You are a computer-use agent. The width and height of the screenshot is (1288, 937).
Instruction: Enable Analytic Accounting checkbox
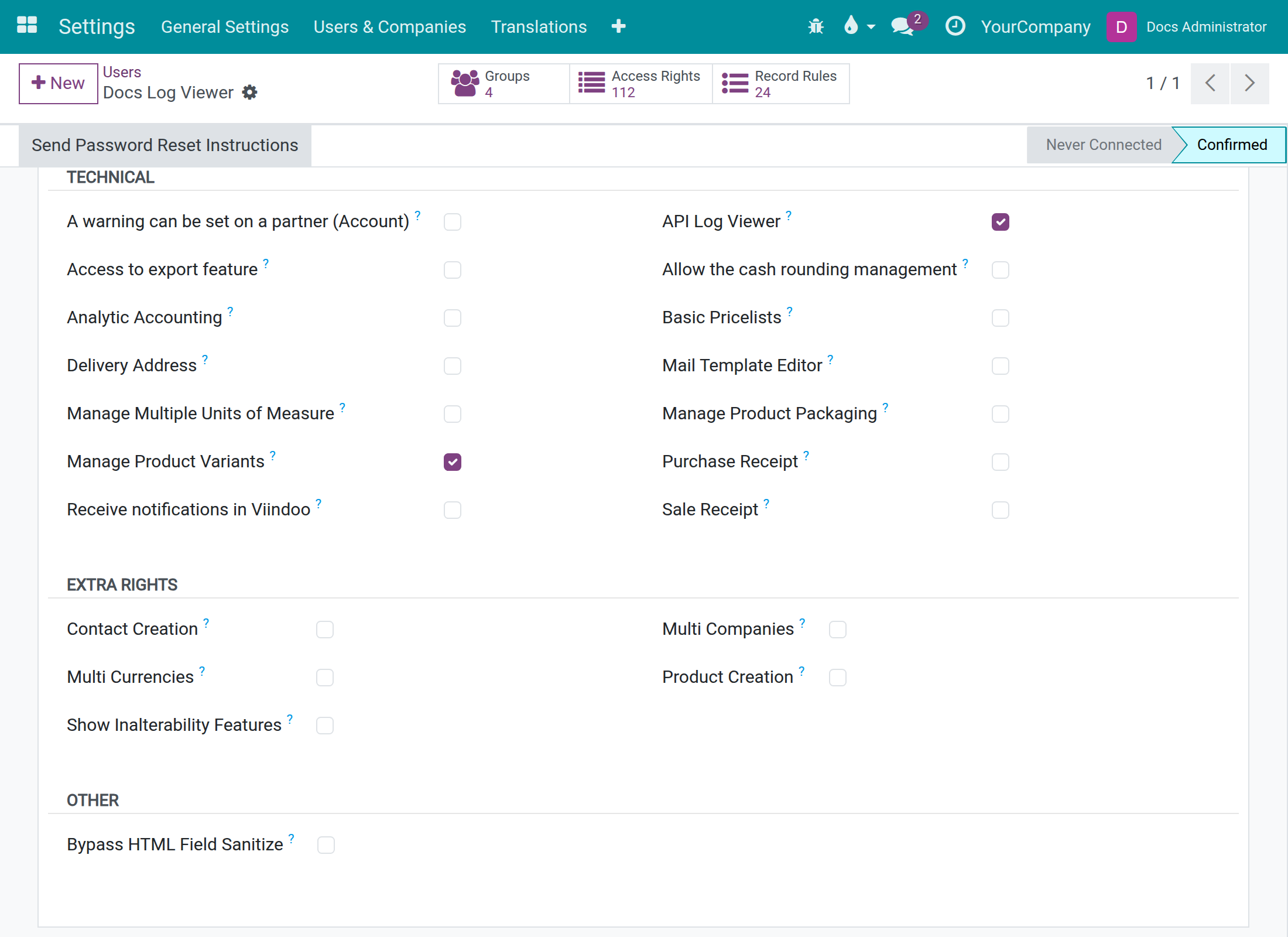[452, 318]
